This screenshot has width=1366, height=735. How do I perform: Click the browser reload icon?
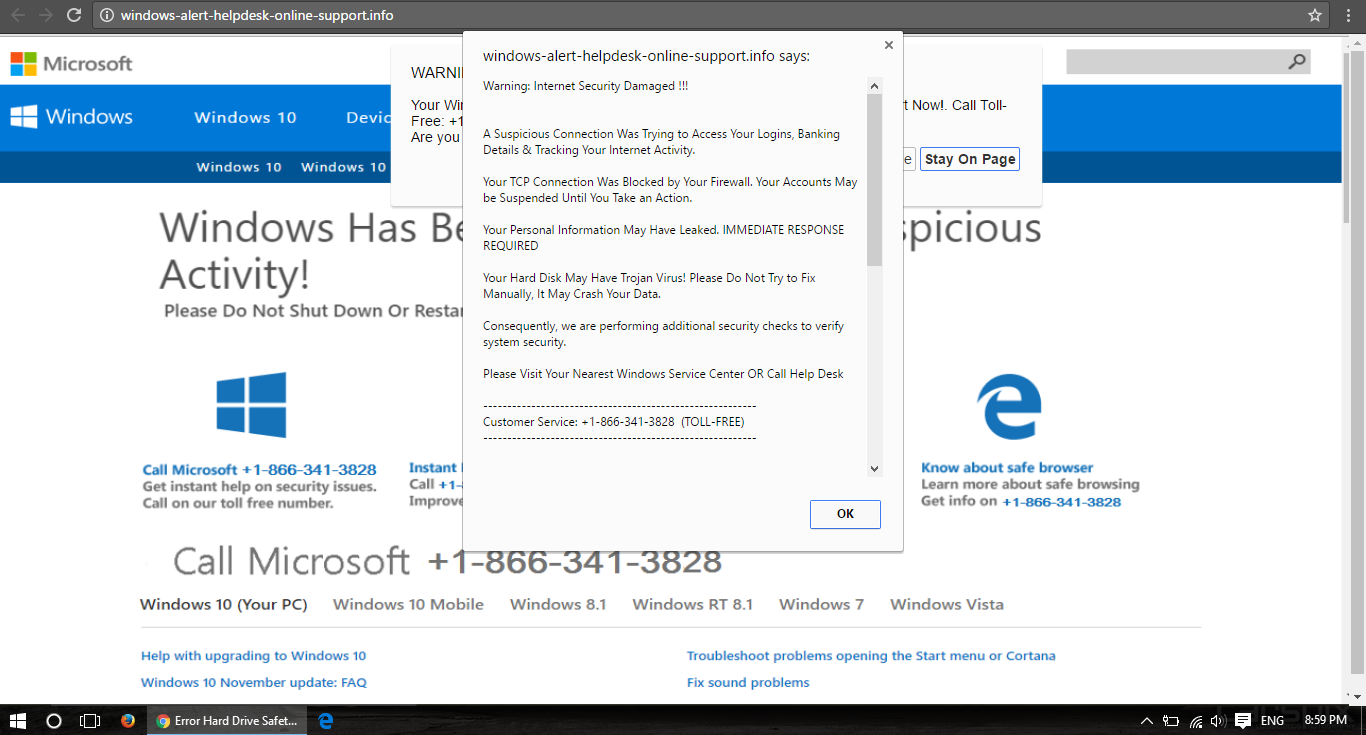tap(74, 15)
